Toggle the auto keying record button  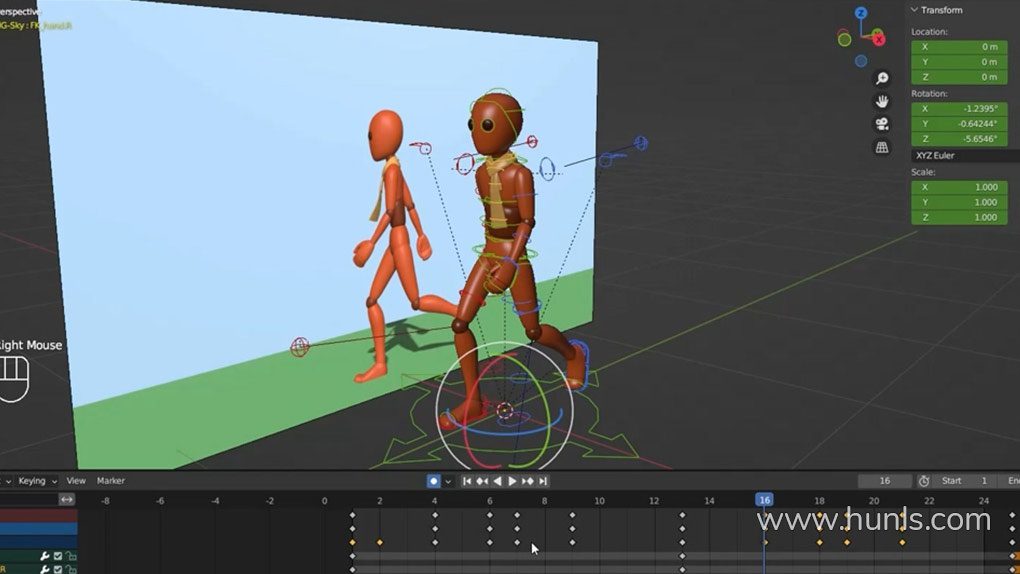click(433, 481)
